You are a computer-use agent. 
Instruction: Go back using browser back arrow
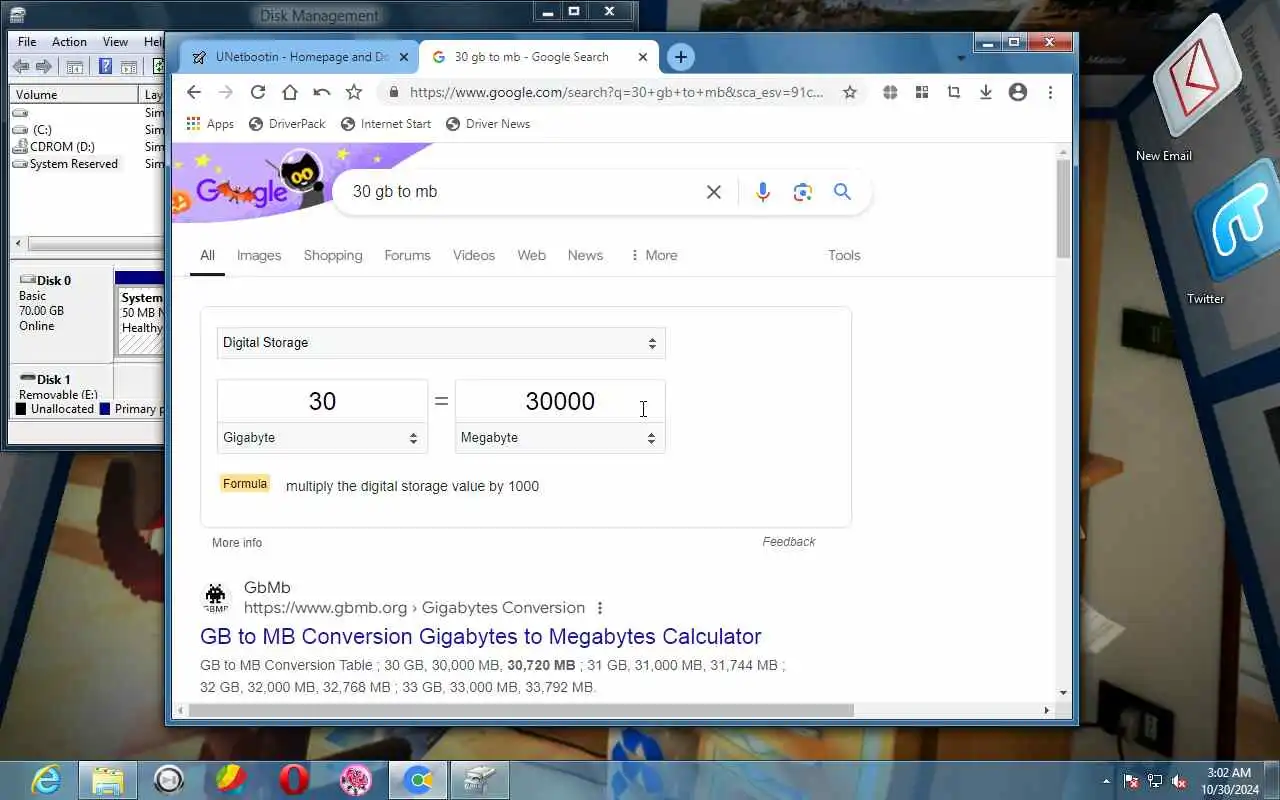pos(194,92)
